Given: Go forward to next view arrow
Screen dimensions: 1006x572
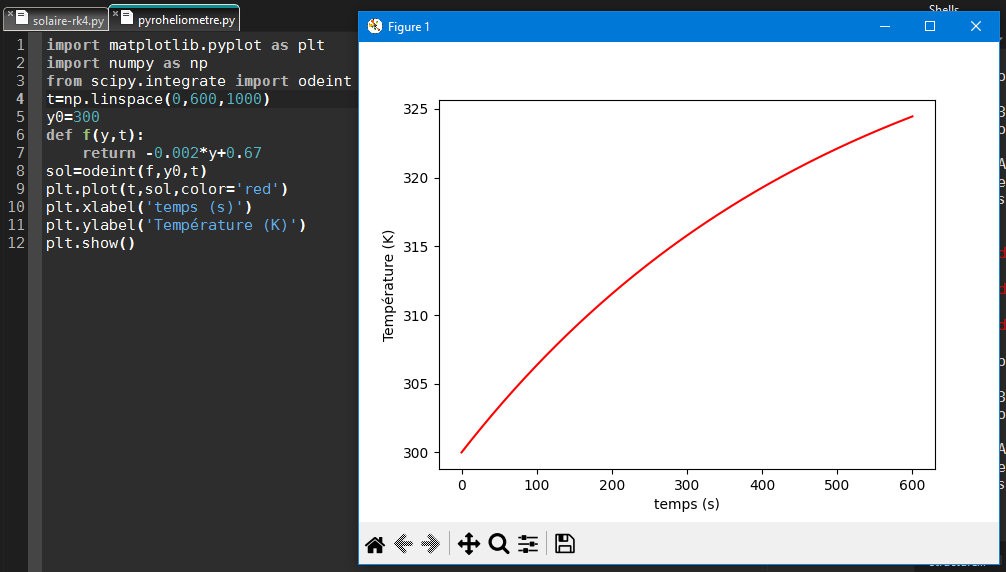Looking at the screenshot, I should pyautogui.click(x=431, y=544).
